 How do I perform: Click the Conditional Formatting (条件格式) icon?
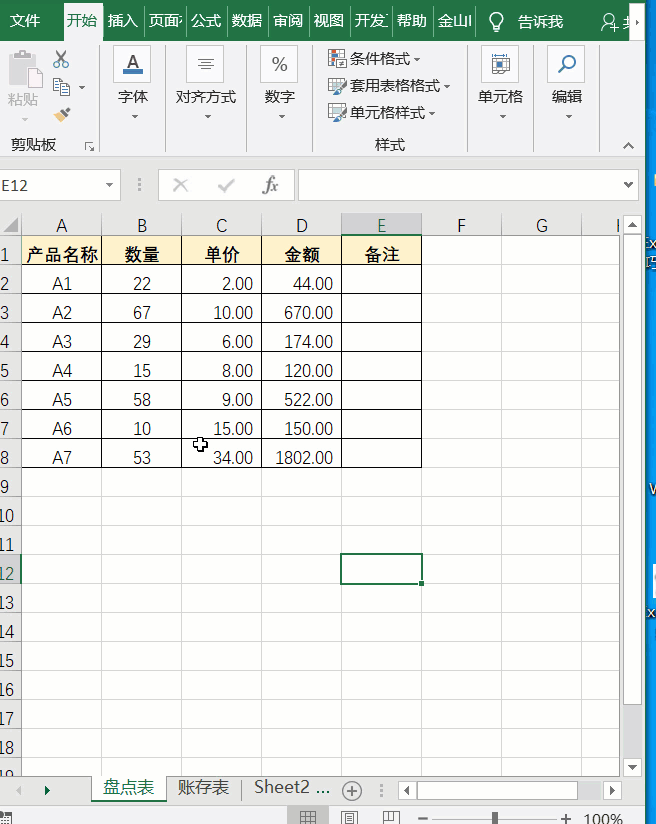[336, 58]
